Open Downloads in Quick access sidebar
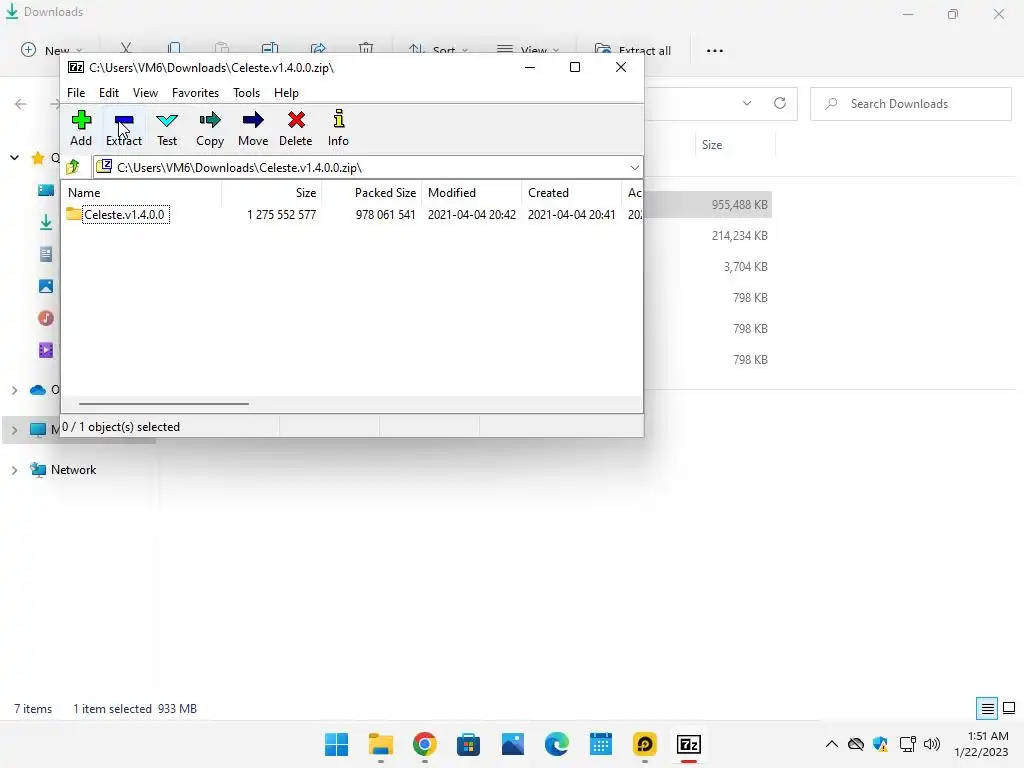Image resolution: width=1024 pixels, height=768 pixels. 46,222
